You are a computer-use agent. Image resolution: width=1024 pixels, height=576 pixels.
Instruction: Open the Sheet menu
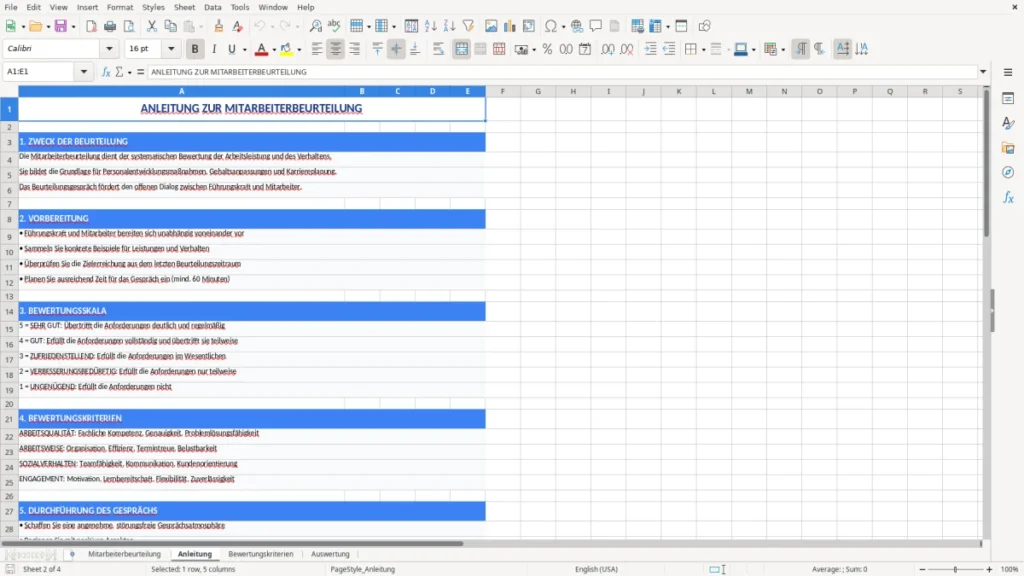point(184,7)
